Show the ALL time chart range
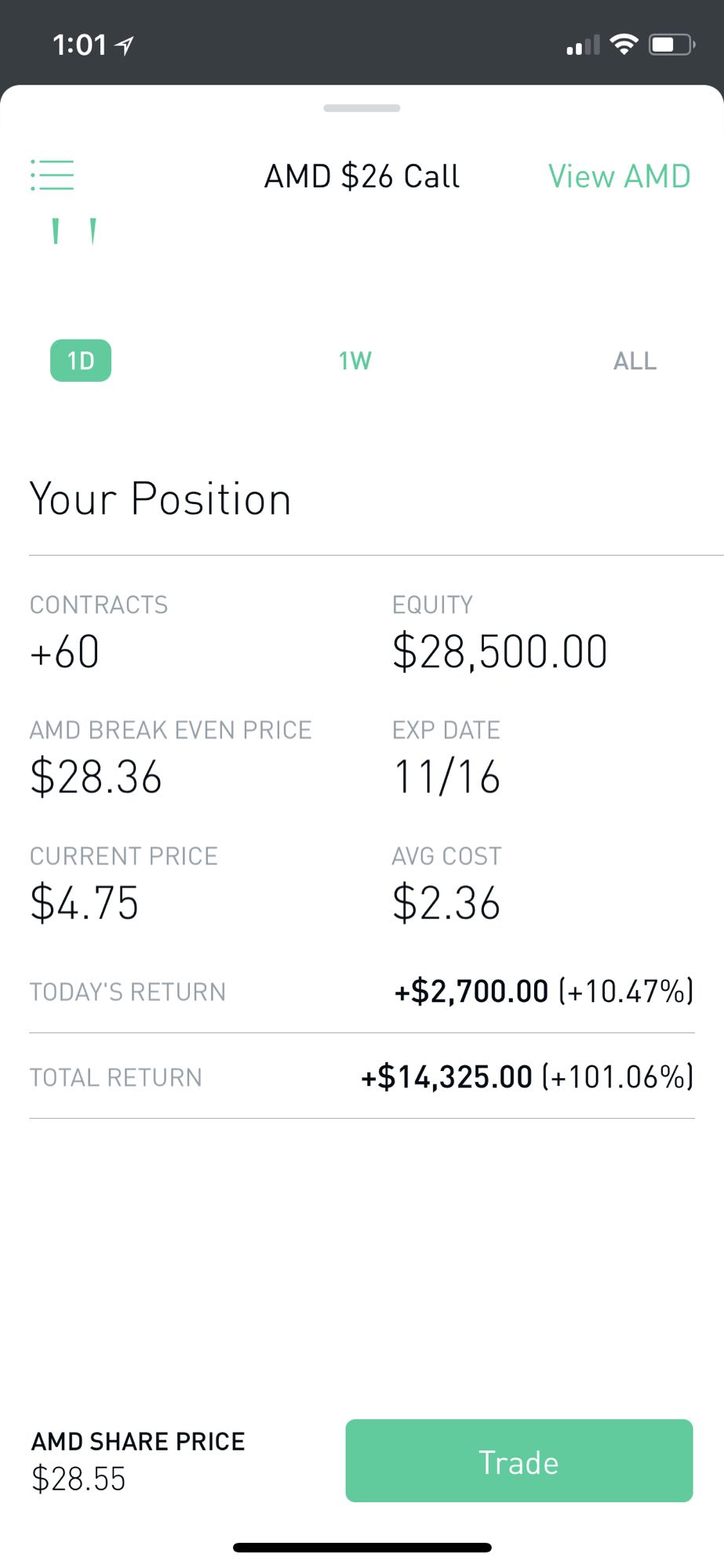Screen dimensions: 724x1568 [x=635, y=361]
